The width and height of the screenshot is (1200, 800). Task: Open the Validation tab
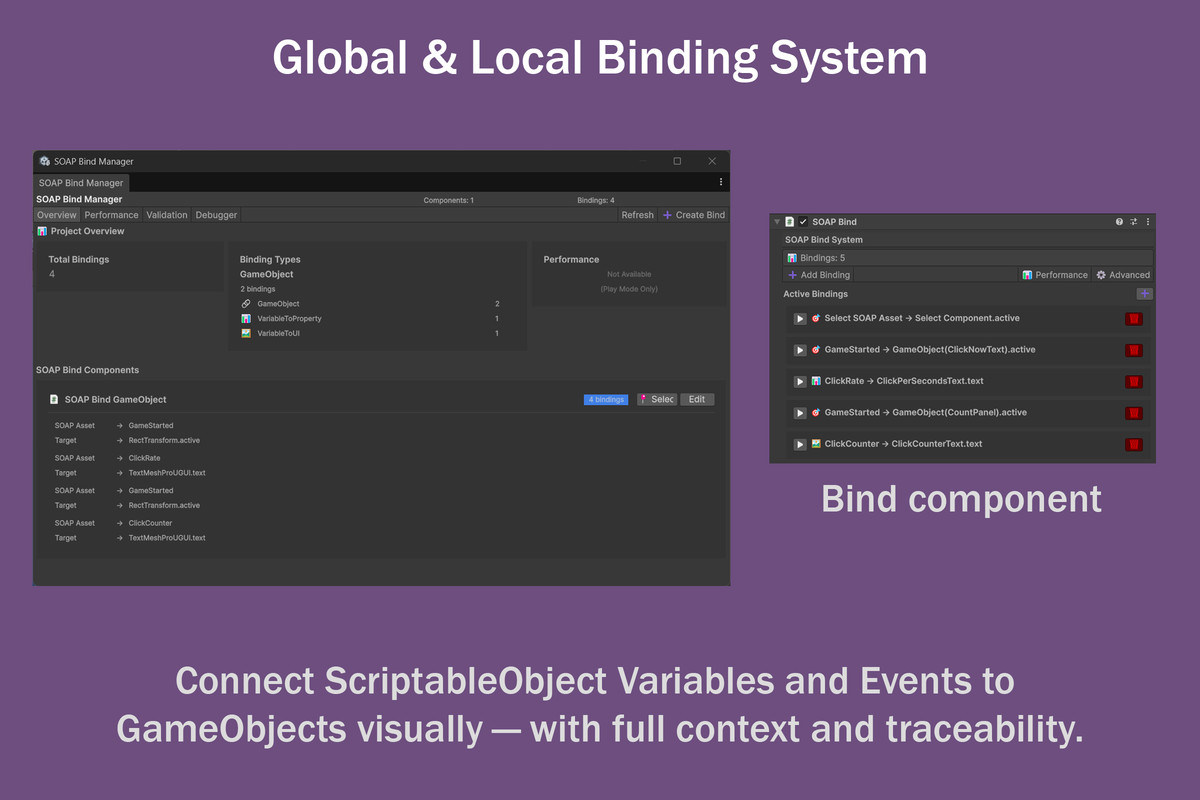166,215
